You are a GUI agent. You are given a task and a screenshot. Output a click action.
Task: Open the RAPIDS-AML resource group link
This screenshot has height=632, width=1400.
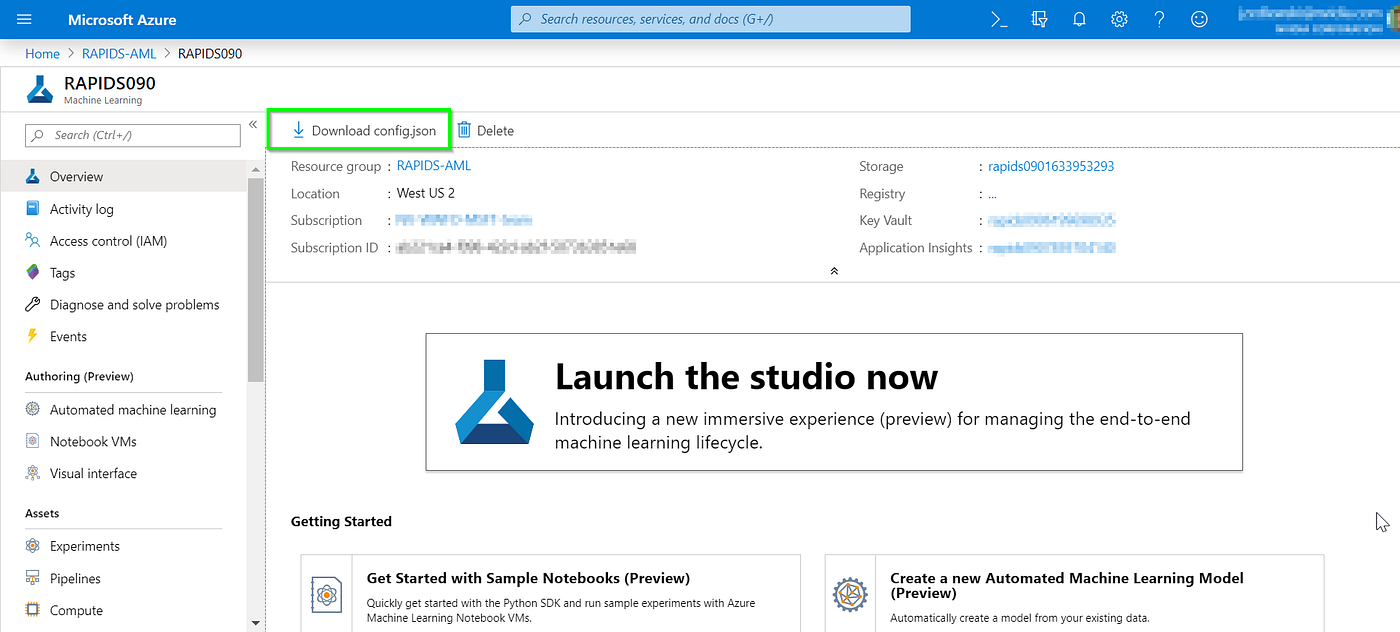(x=434, y=166)
